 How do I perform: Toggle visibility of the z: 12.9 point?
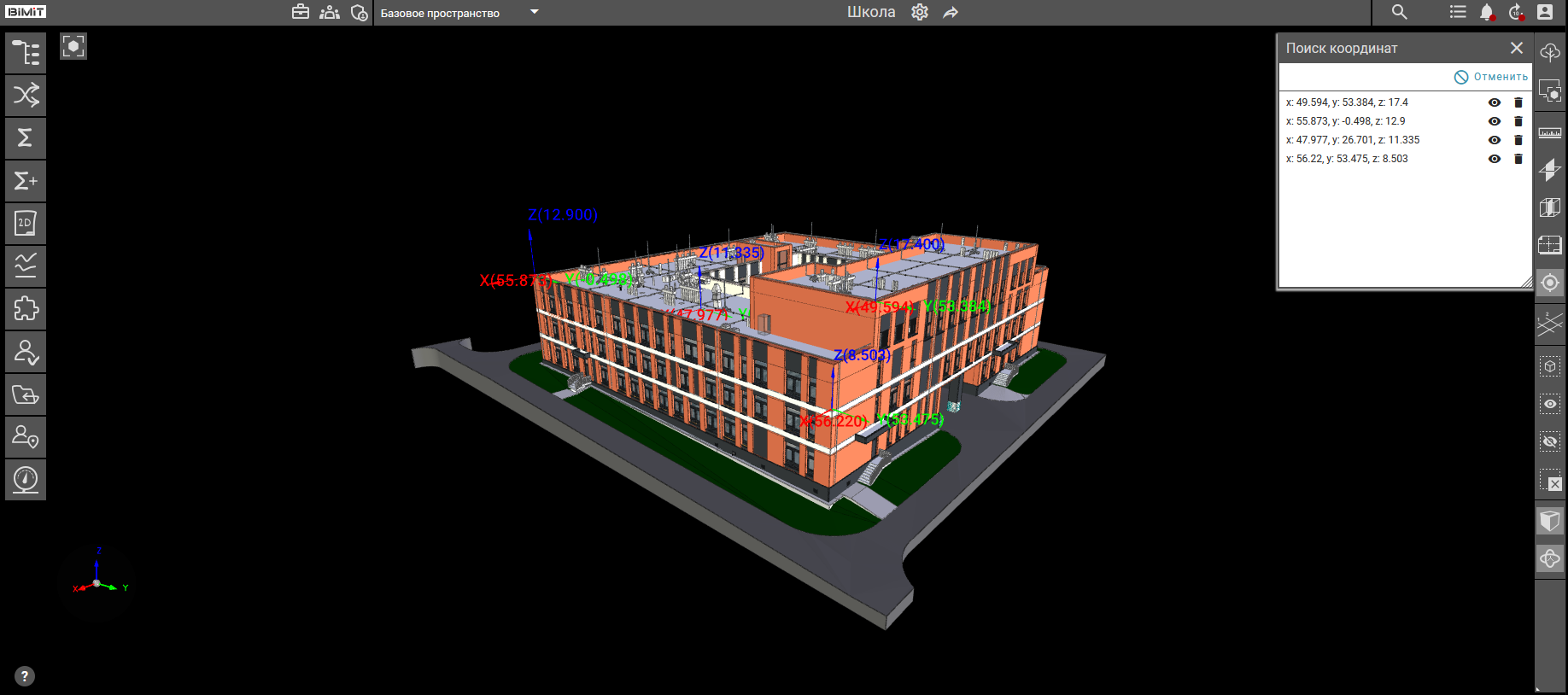1494,121
